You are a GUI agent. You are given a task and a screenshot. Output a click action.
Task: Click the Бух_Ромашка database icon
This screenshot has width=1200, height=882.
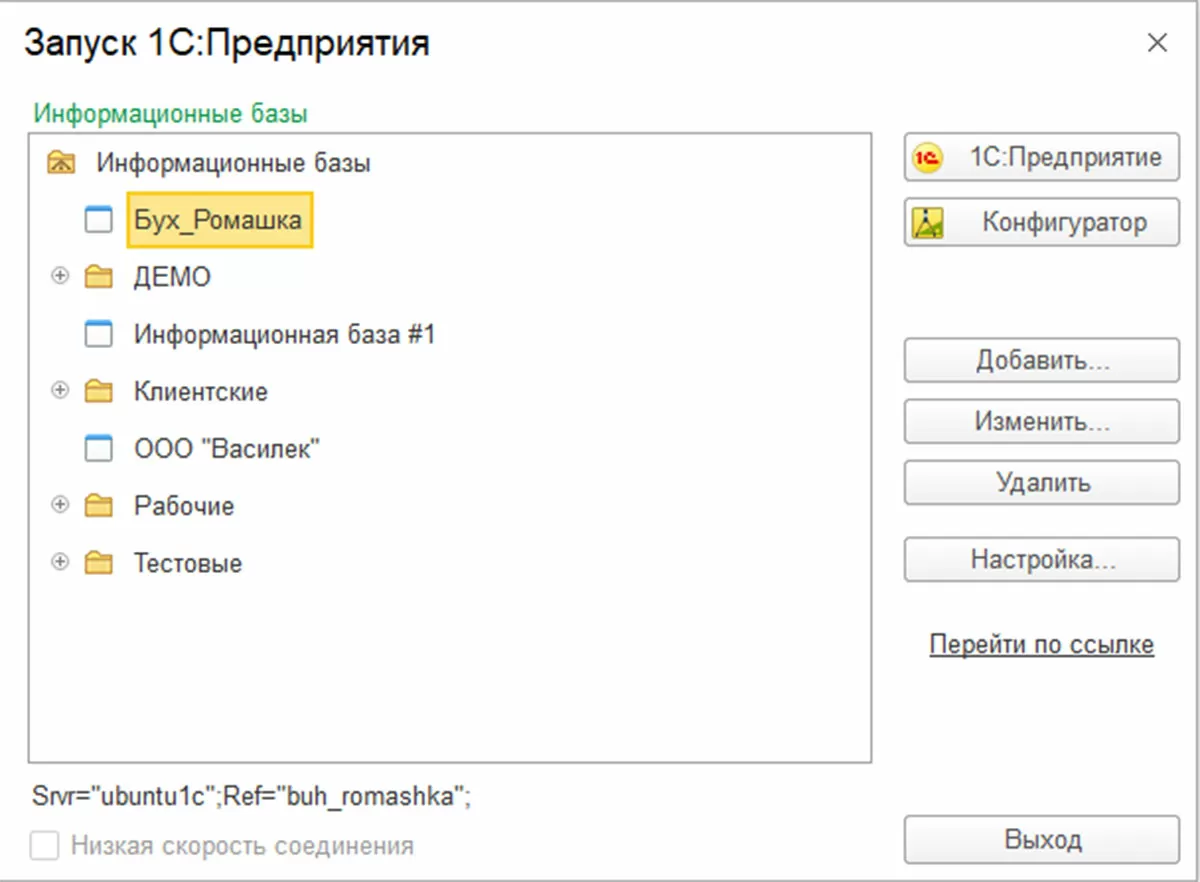point(99,220)
